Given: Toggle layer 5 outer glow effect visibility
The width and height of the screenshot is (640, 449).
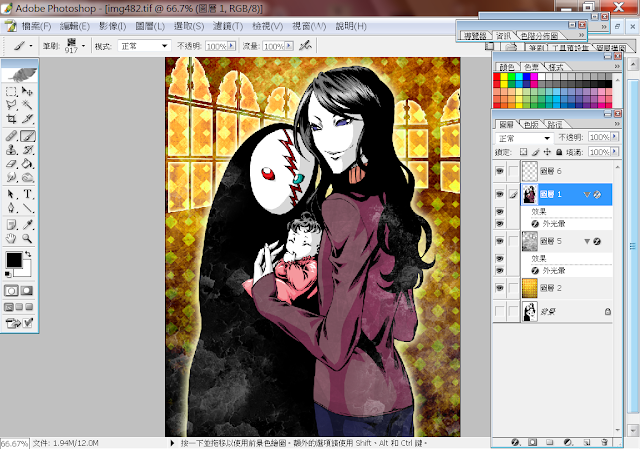Looking at the screenshot, I should point(500,270).
